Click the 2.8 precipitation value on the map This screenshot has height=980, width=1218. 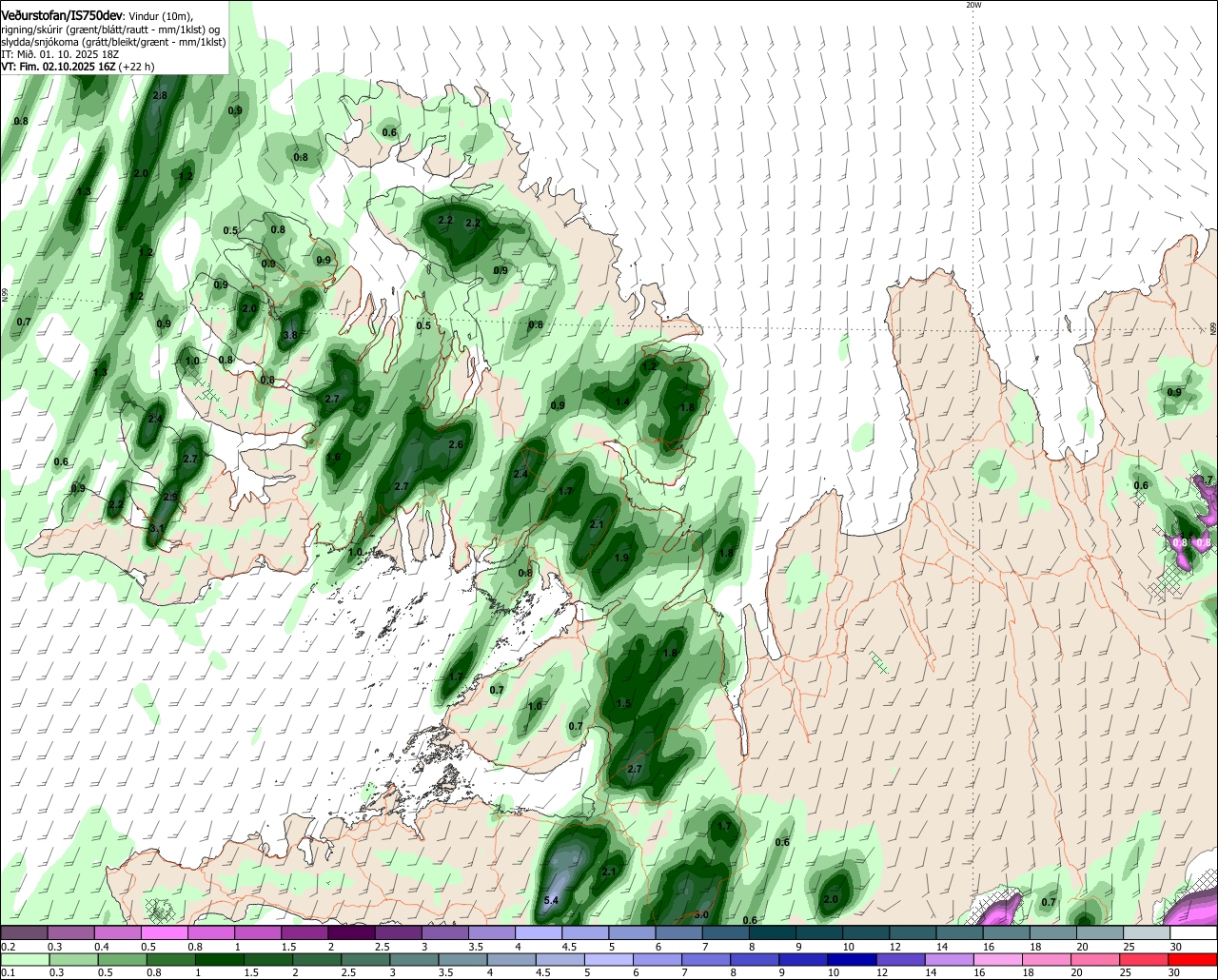160,95
